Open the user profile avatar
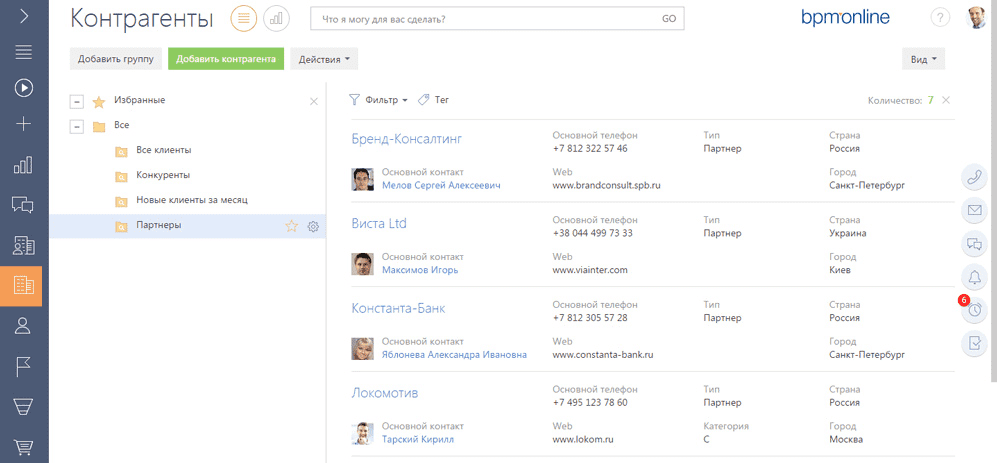 (x=976, y=18)
